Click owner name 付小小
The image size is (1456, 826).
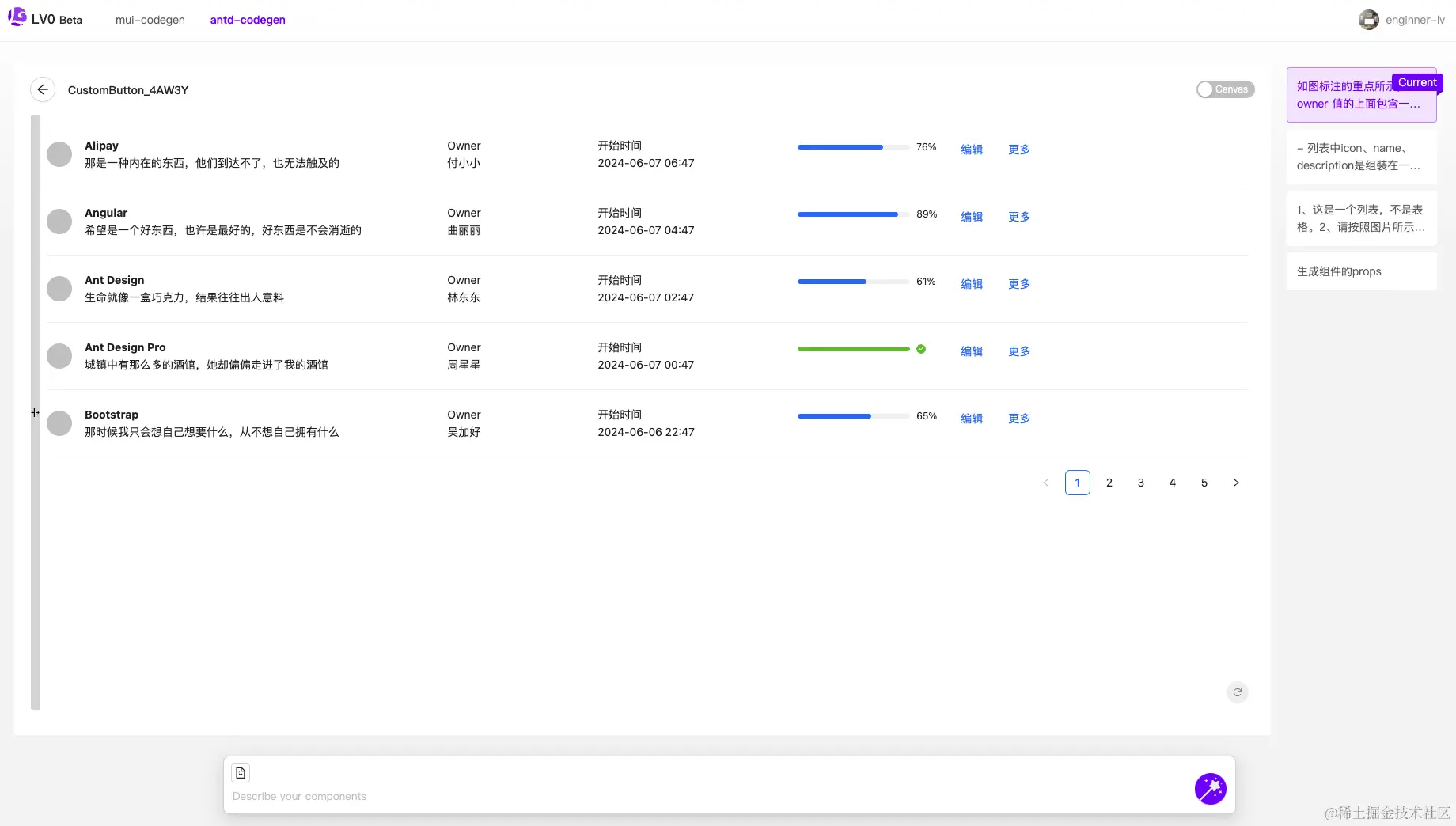point(464,163)
